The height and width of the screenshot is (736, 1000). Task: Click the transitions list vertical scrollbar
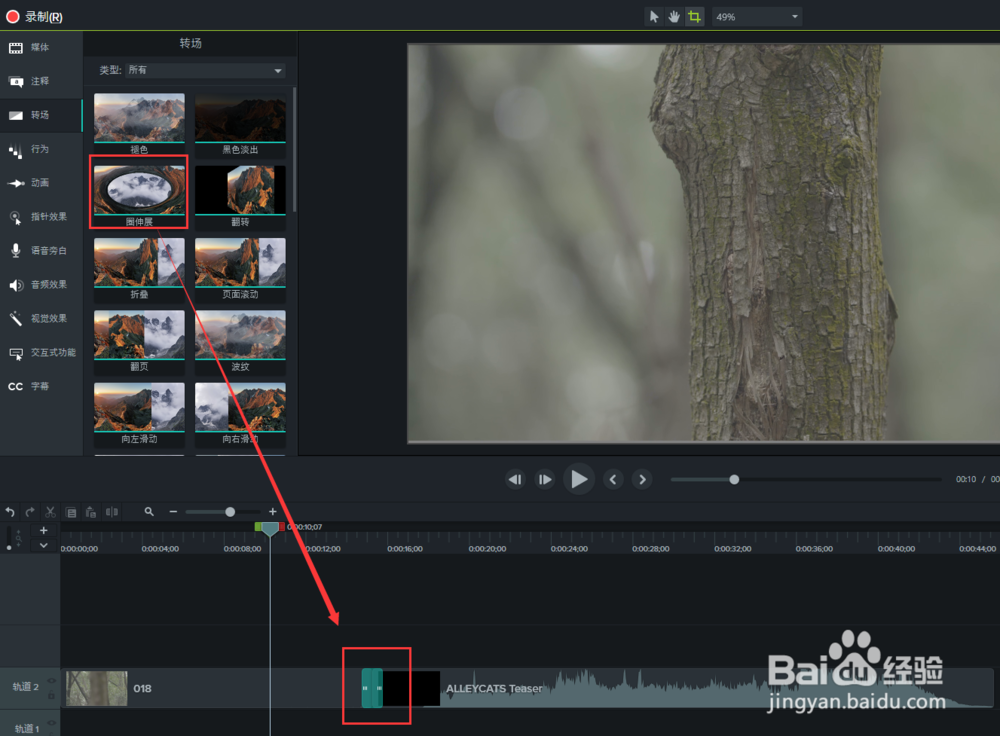click(x=294, y=150)
